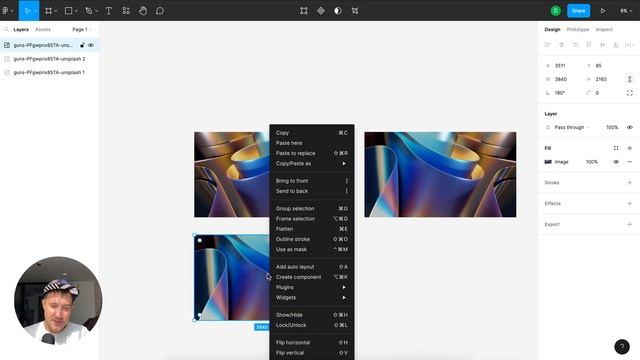Click the Share button
This screenshot has width=640, height=360.
coord(578,11)
